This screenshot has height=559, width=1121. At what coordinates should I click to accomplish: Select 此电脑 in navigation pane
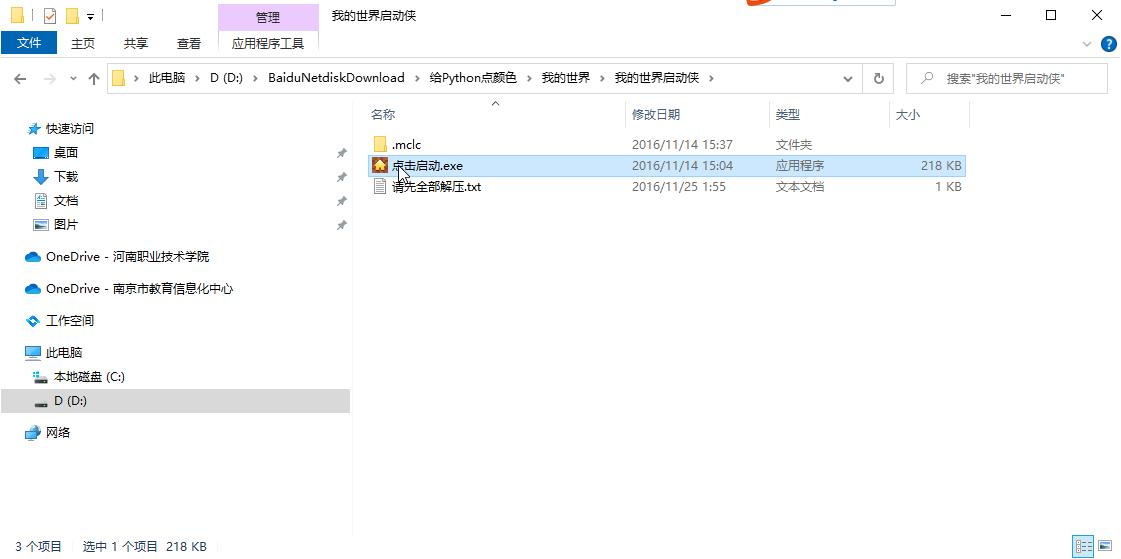[64, 352]
